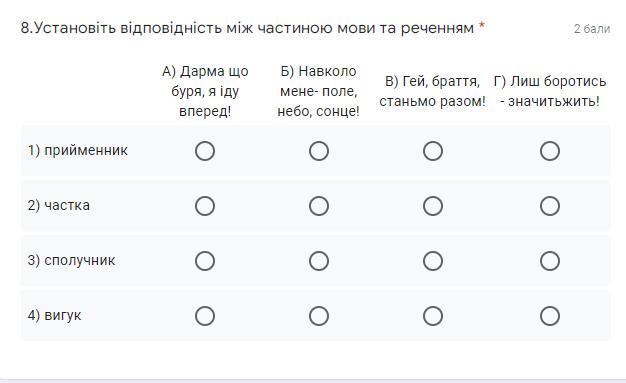Click the 2 бали points label

coord(592,29)
